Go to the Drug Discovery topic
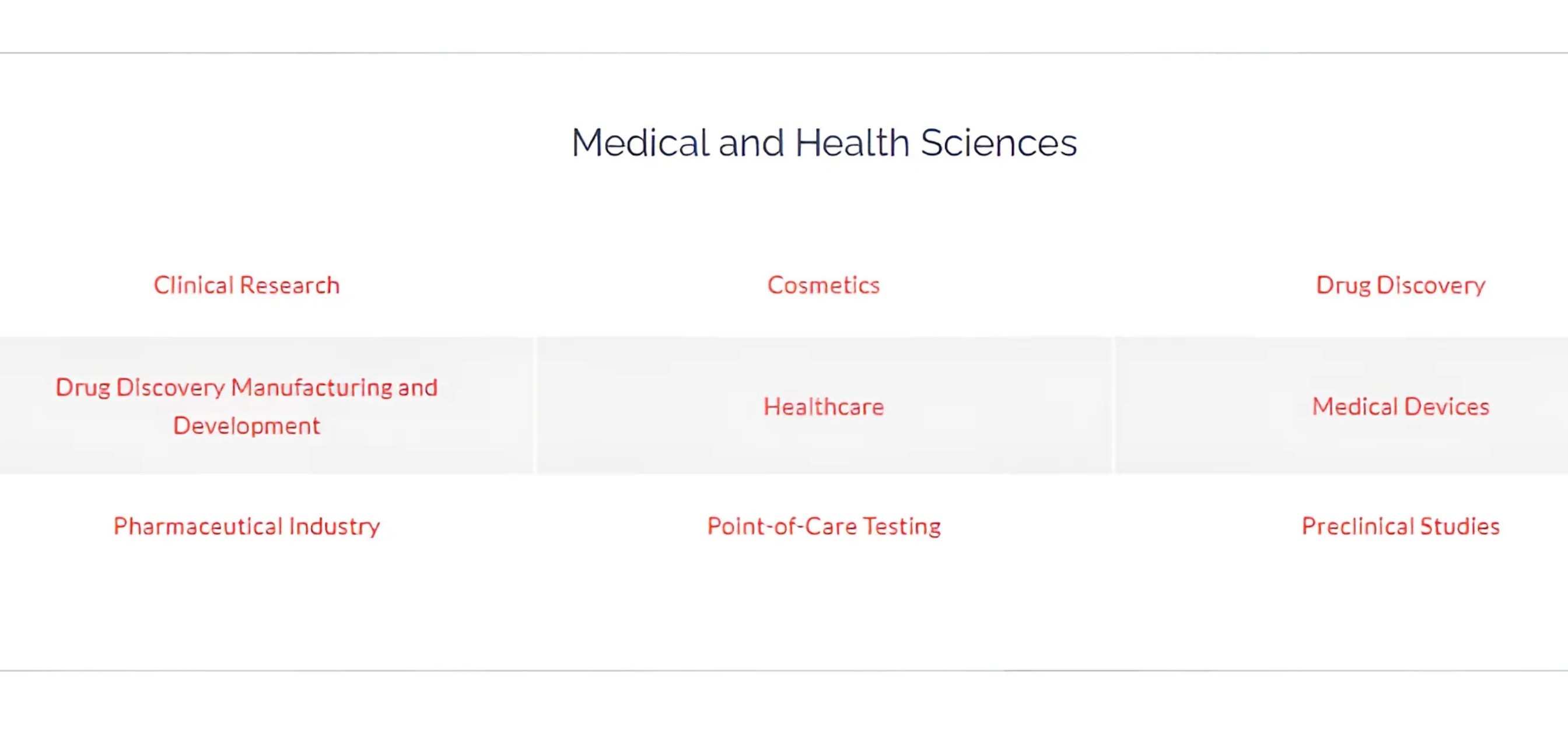Image resolution: width=1568 pixels, height=729 pixels. 1401,285
